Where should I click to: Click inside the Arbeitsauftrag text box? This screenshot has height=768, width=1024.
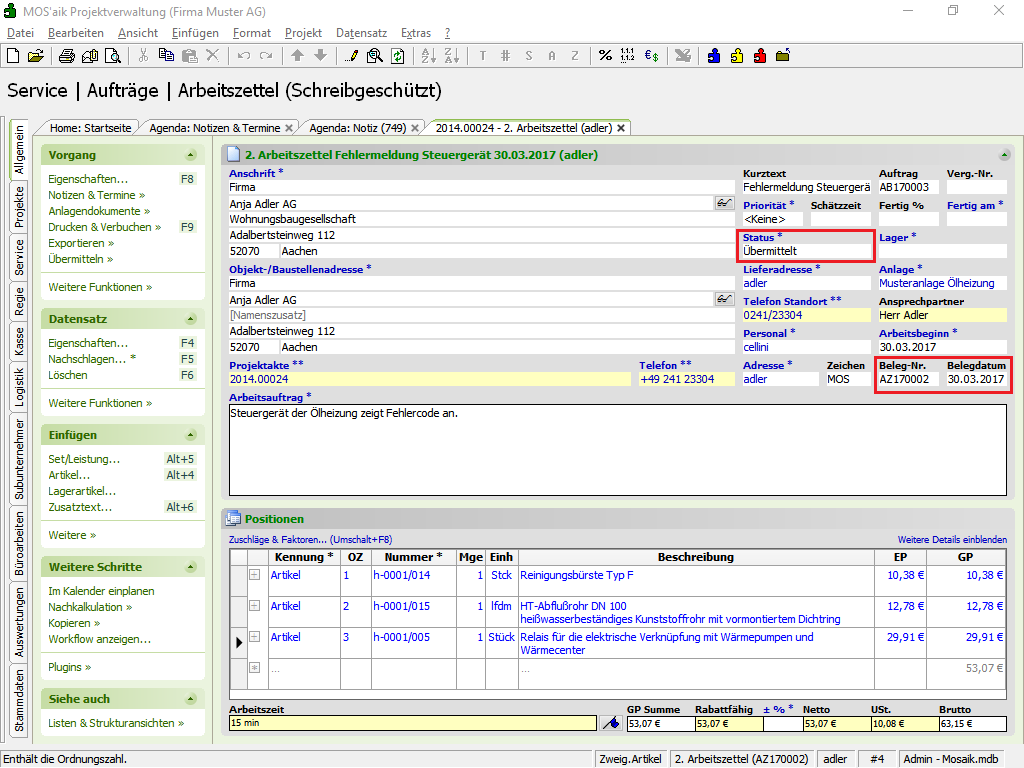tap(616, 450)
